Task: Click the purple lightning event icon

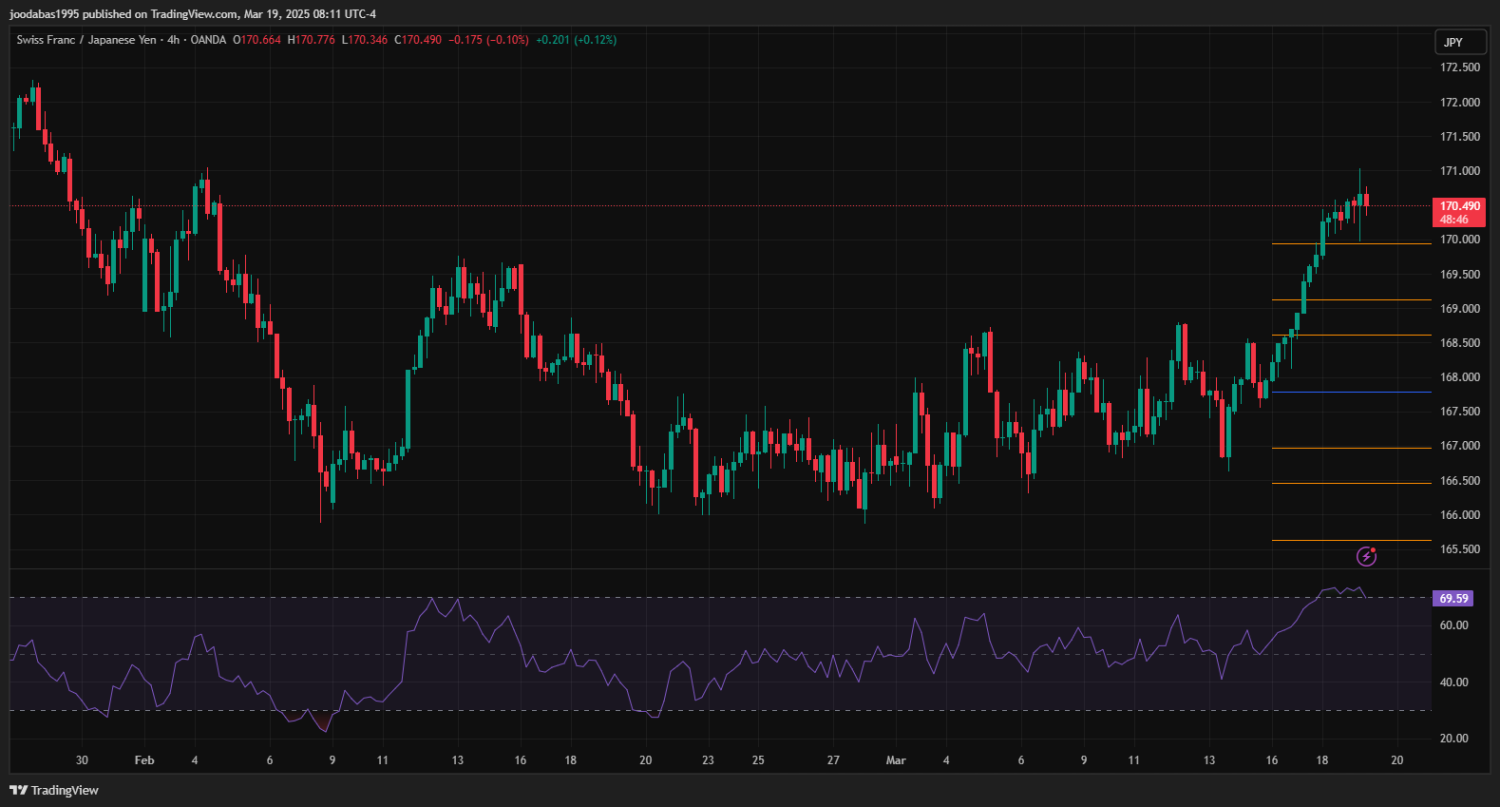Action: (1366, 555)
